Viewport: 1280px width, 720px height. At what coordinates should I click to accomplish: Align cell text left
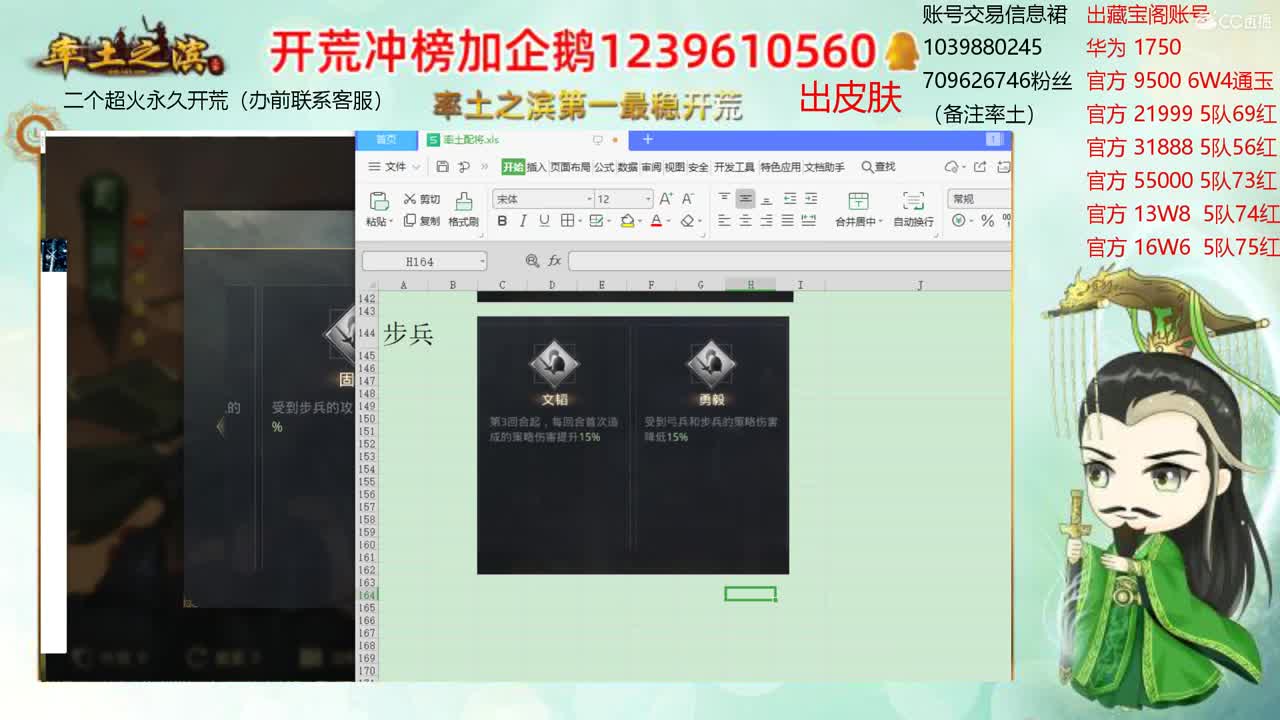[724, 221]
